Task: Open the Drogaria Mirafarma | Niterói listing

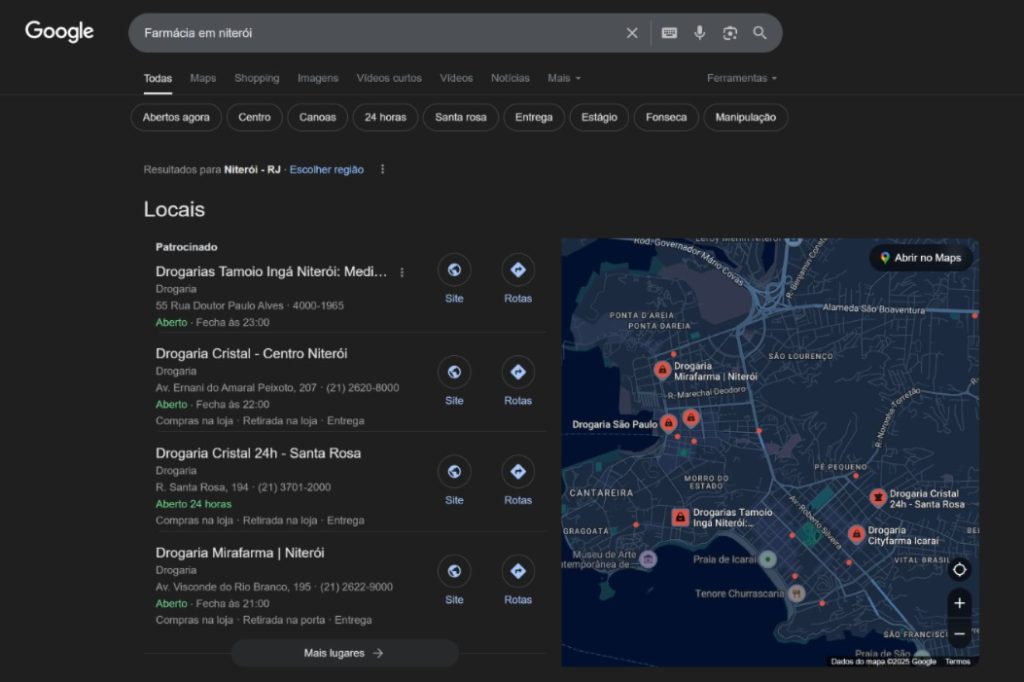Action: [x=240, y=553]
